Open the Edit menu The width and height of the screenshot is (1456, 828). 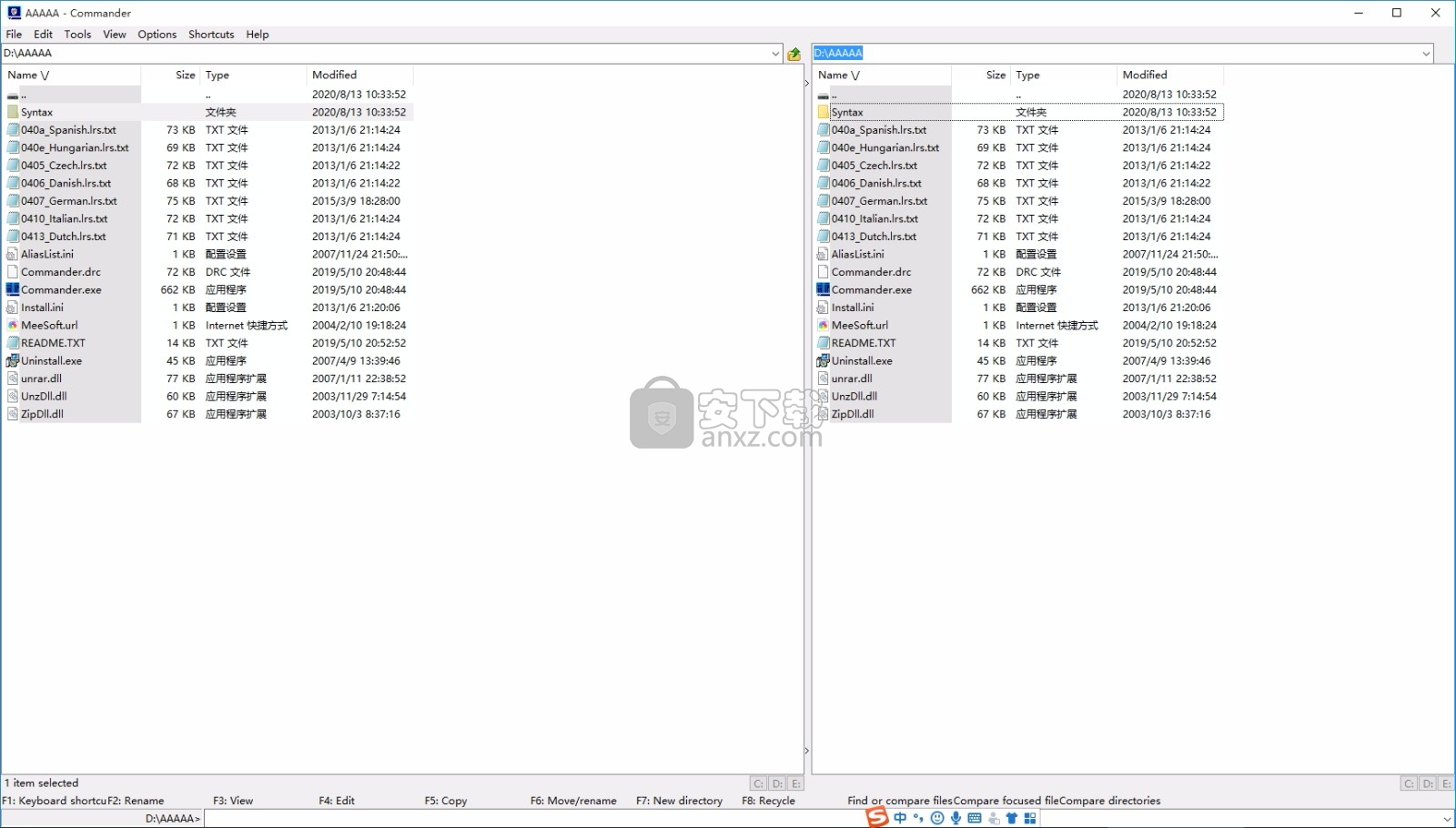coord(43,34)
